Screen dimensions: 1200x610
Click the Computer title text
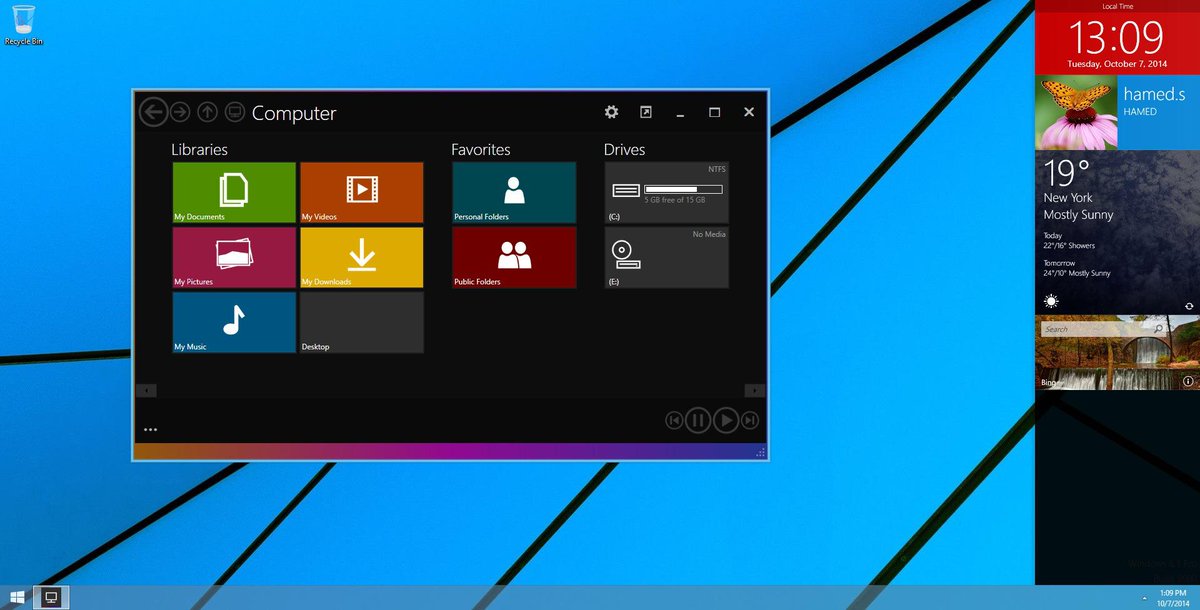point(294,113)
